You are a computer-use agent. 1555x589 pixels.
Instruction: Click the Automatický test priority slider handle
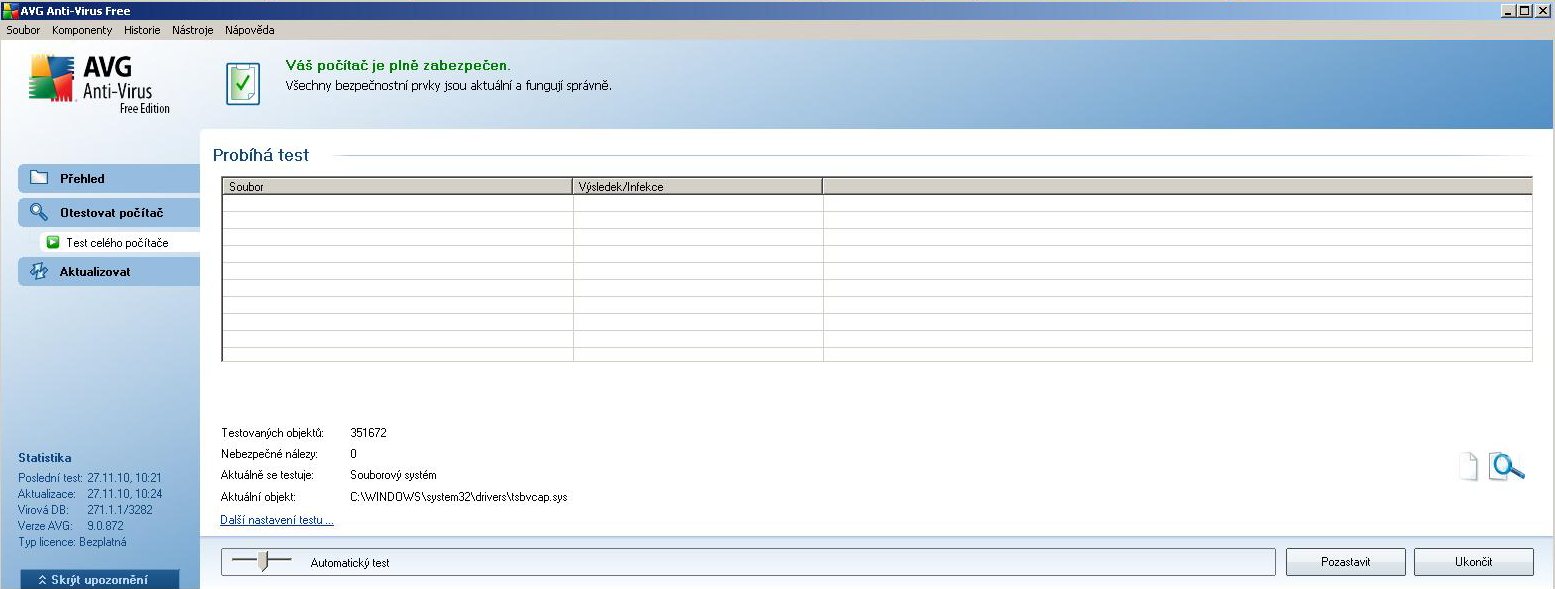263,562
